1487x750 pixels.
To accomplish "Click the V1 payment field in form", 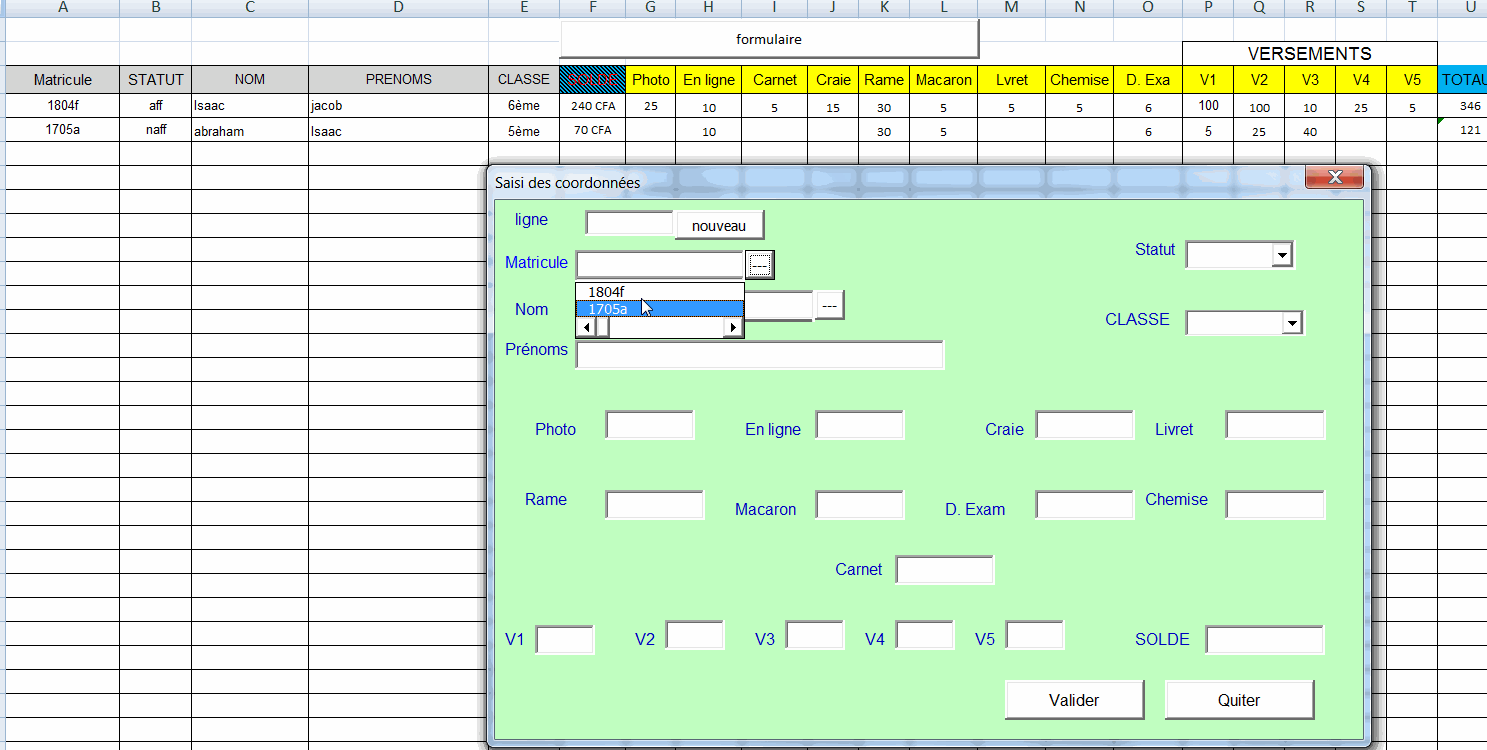I will coord(565,640).
